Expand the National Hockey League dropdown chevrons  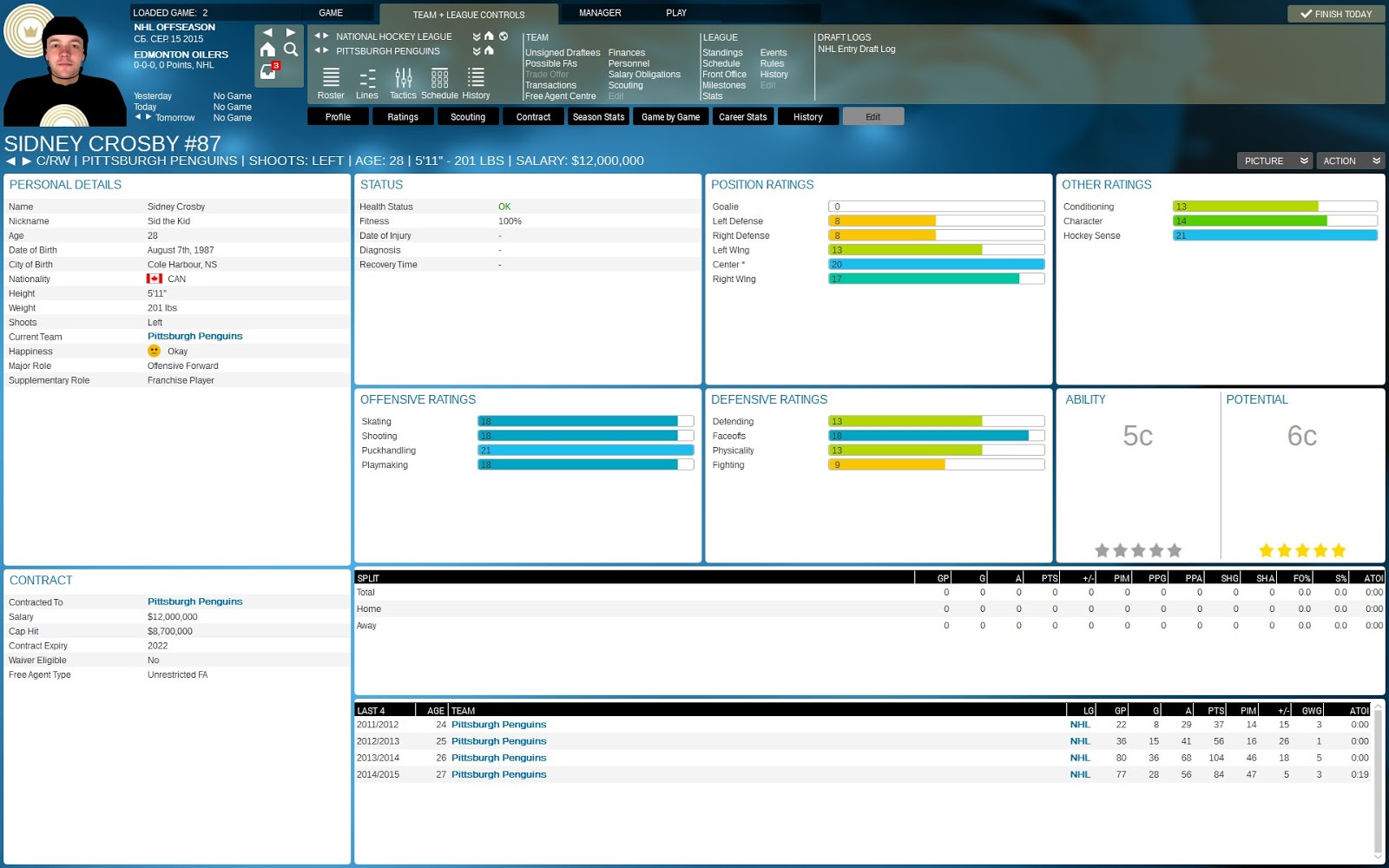click(x=477, y=36)
